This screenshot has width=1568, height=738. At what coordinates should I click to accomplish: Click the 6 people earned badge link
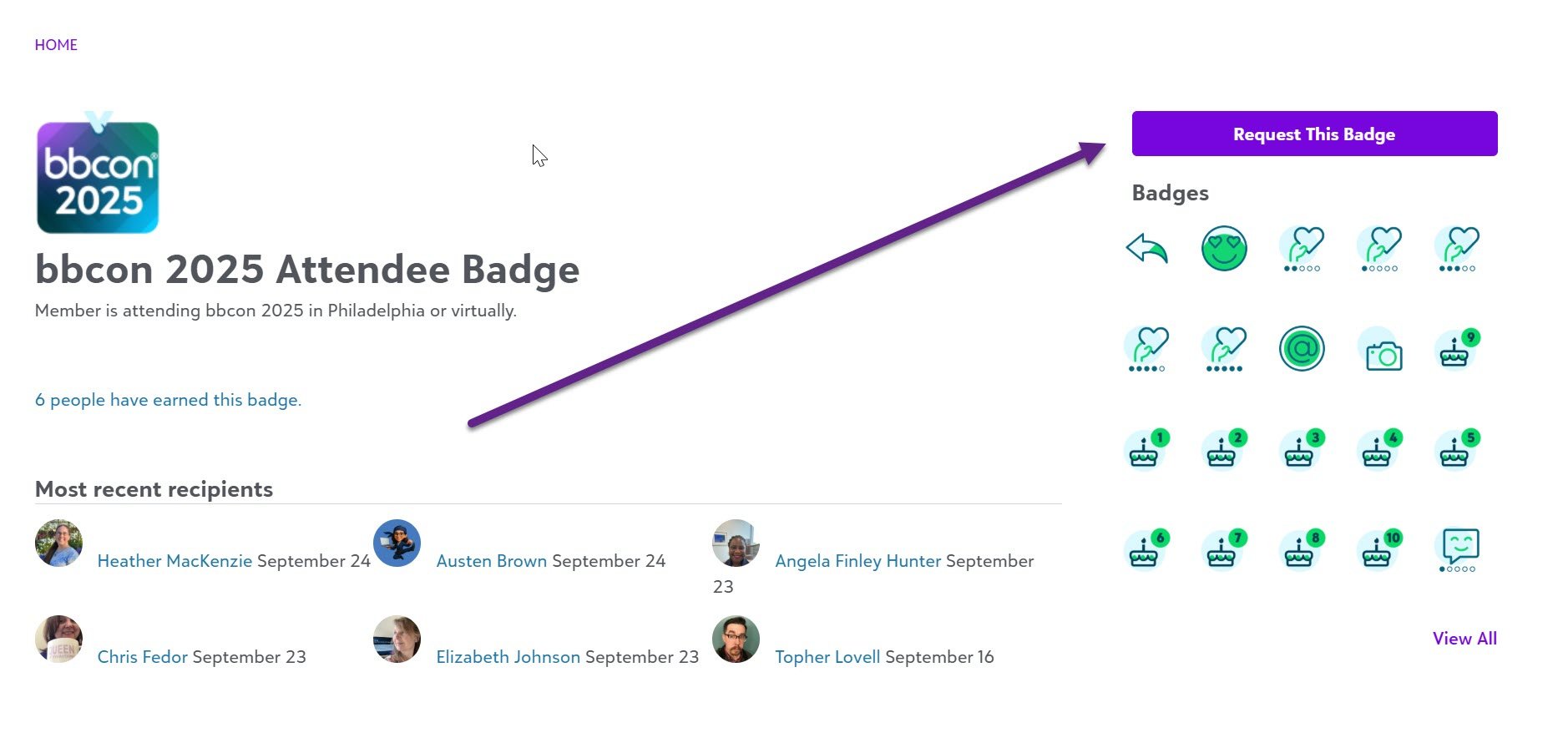coord(167,400)
